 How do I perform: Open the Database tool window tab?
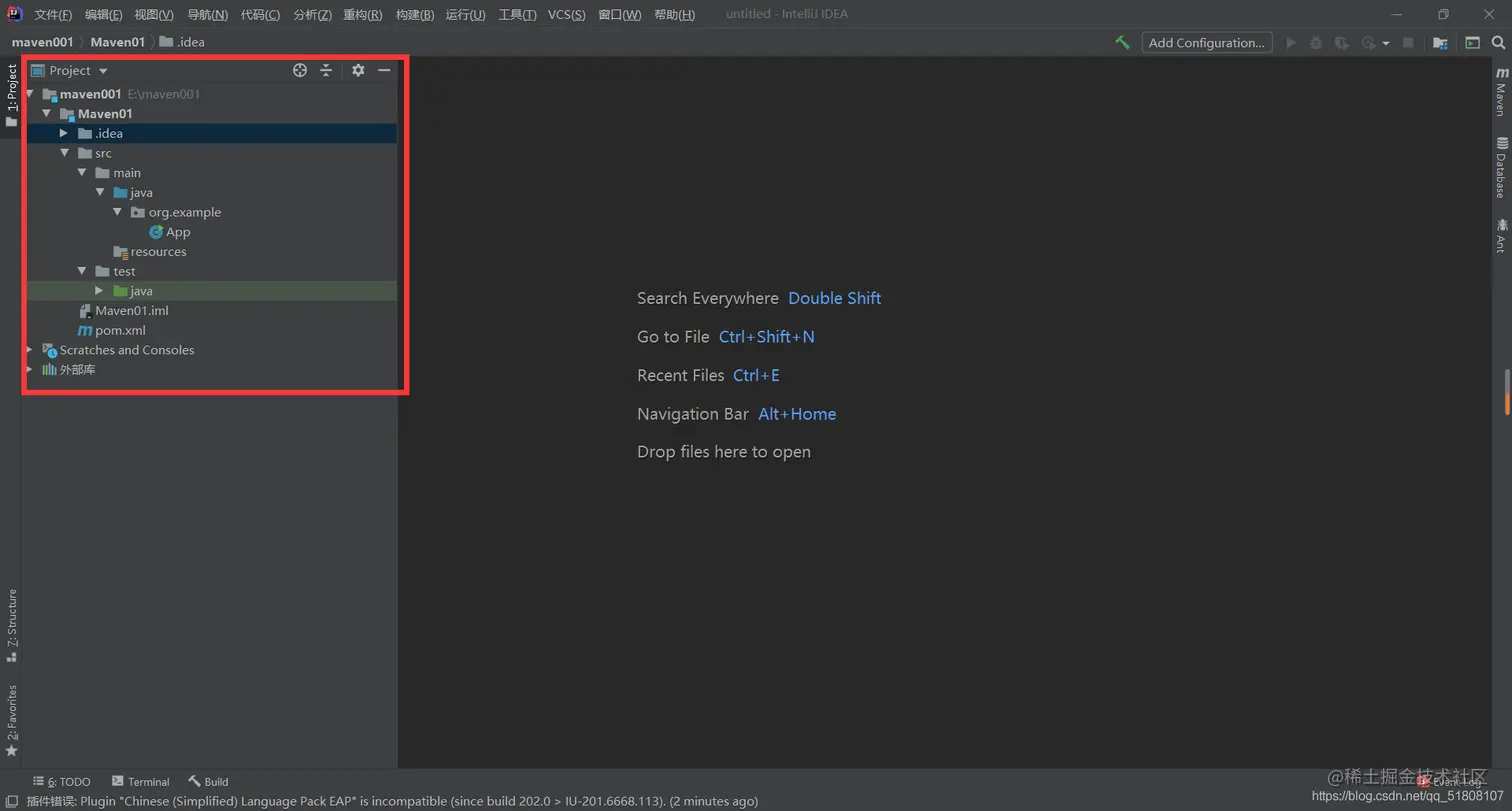[x=1501, y=167]
